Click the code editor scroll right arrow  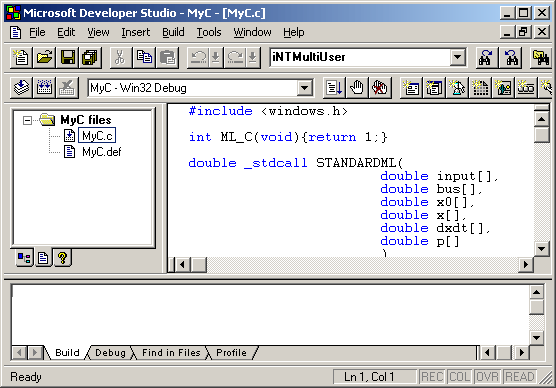[x=526, y=265]
